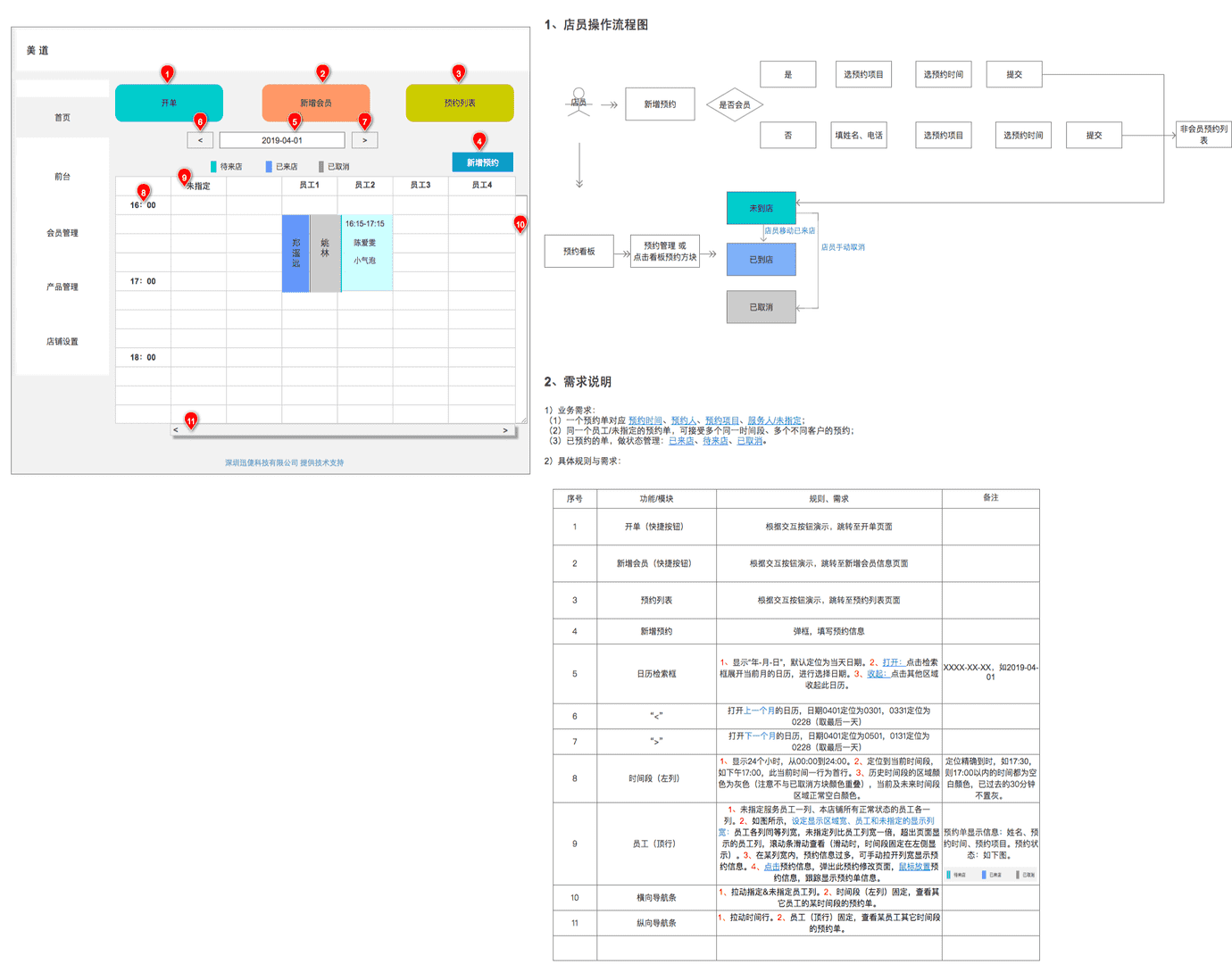The height and width of the screenshot is (964, 1232).
Task: Click the cyan 待来店 legend swatch
Action: click(x=213, y=166)
